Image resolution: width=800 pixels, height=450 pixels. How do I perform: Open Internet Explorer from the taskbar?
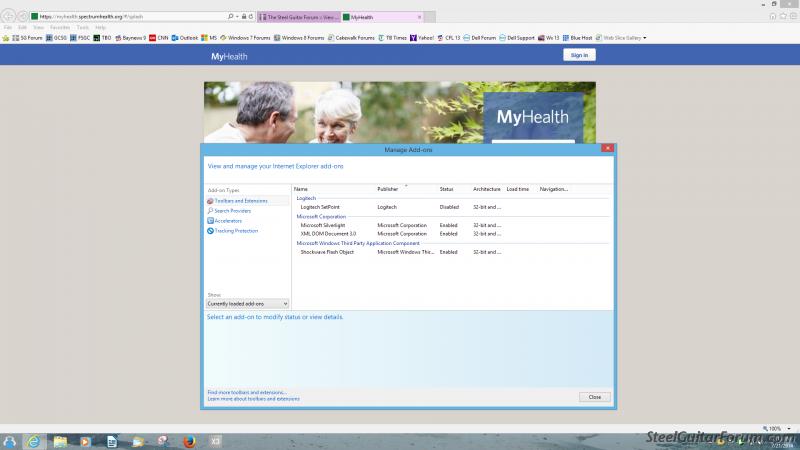(x=34, y=441)
